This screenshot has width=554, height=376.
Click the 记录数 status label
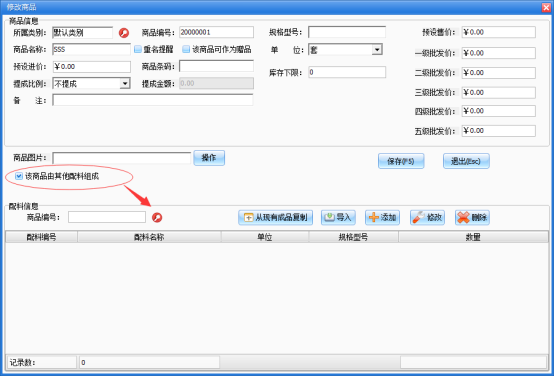[22, 362]
